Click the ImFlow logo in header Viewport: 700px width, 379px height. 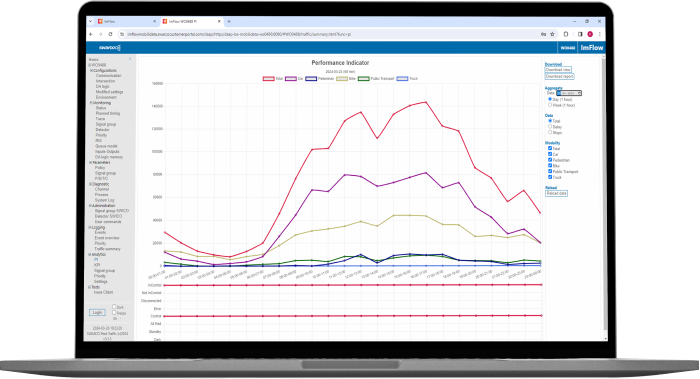[x=592, y=47]
